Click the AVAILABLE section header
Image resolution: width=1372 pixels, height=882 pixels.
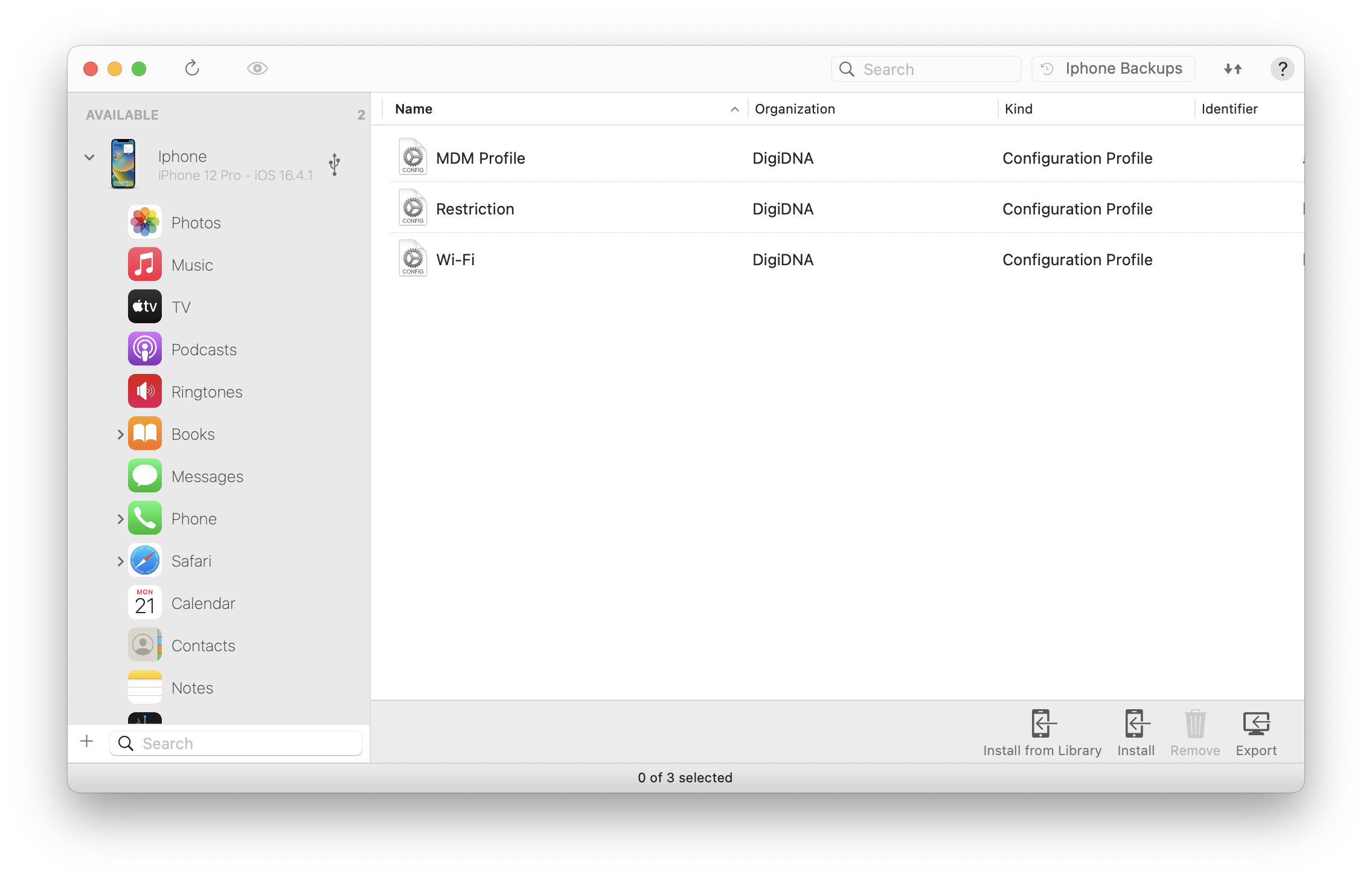[x=122, y=115]
